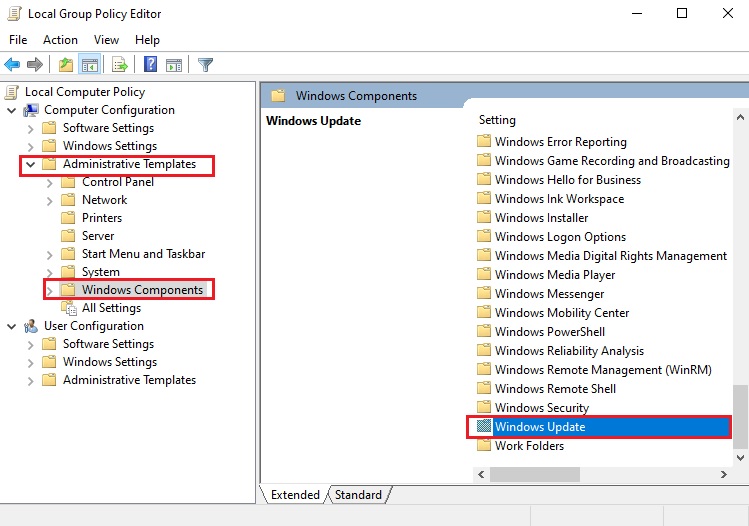The image size is (749, 526).
Task: Maximize the Local Group Policy Editor window
Action: [x=682, y=13]
